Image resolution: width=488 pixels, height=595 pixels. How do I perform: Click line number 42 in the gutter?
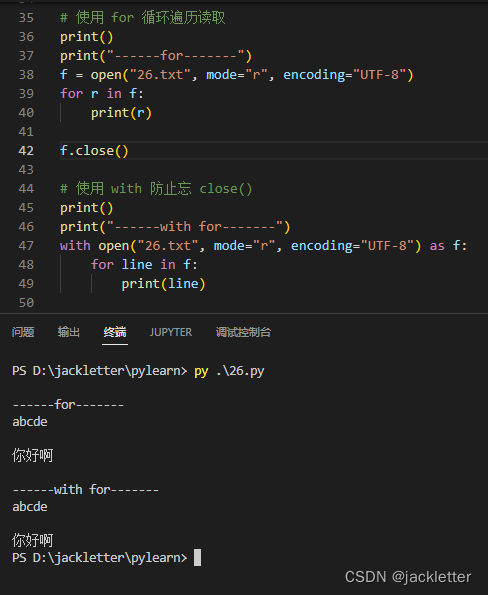click(26, 151)
